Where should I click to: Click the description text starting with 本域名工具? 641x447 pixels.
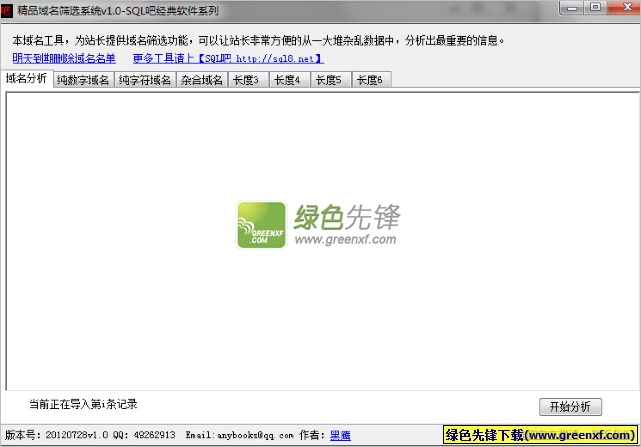tap(258, 40)
